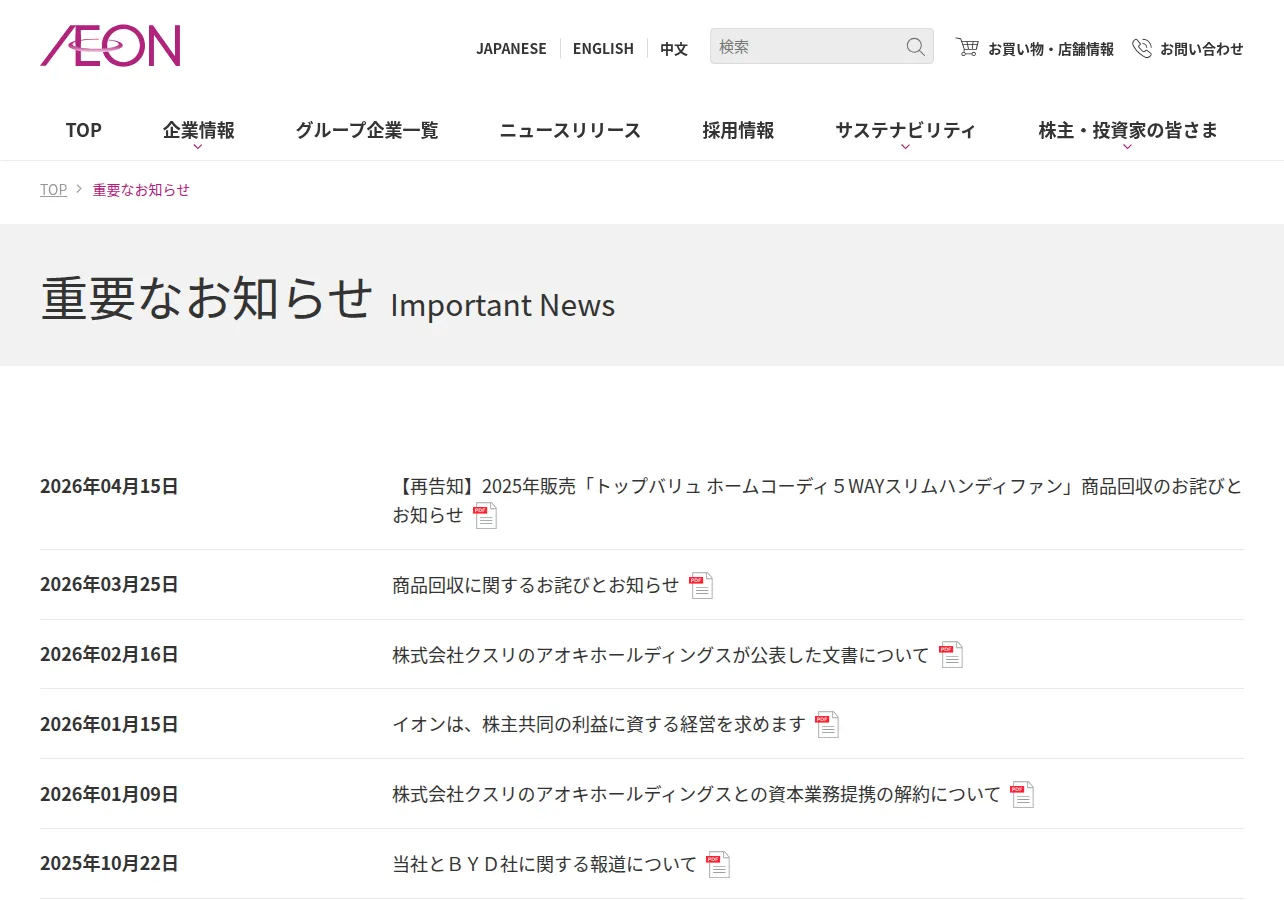Click the AEON logo
1284x900 pixels.
110,46
